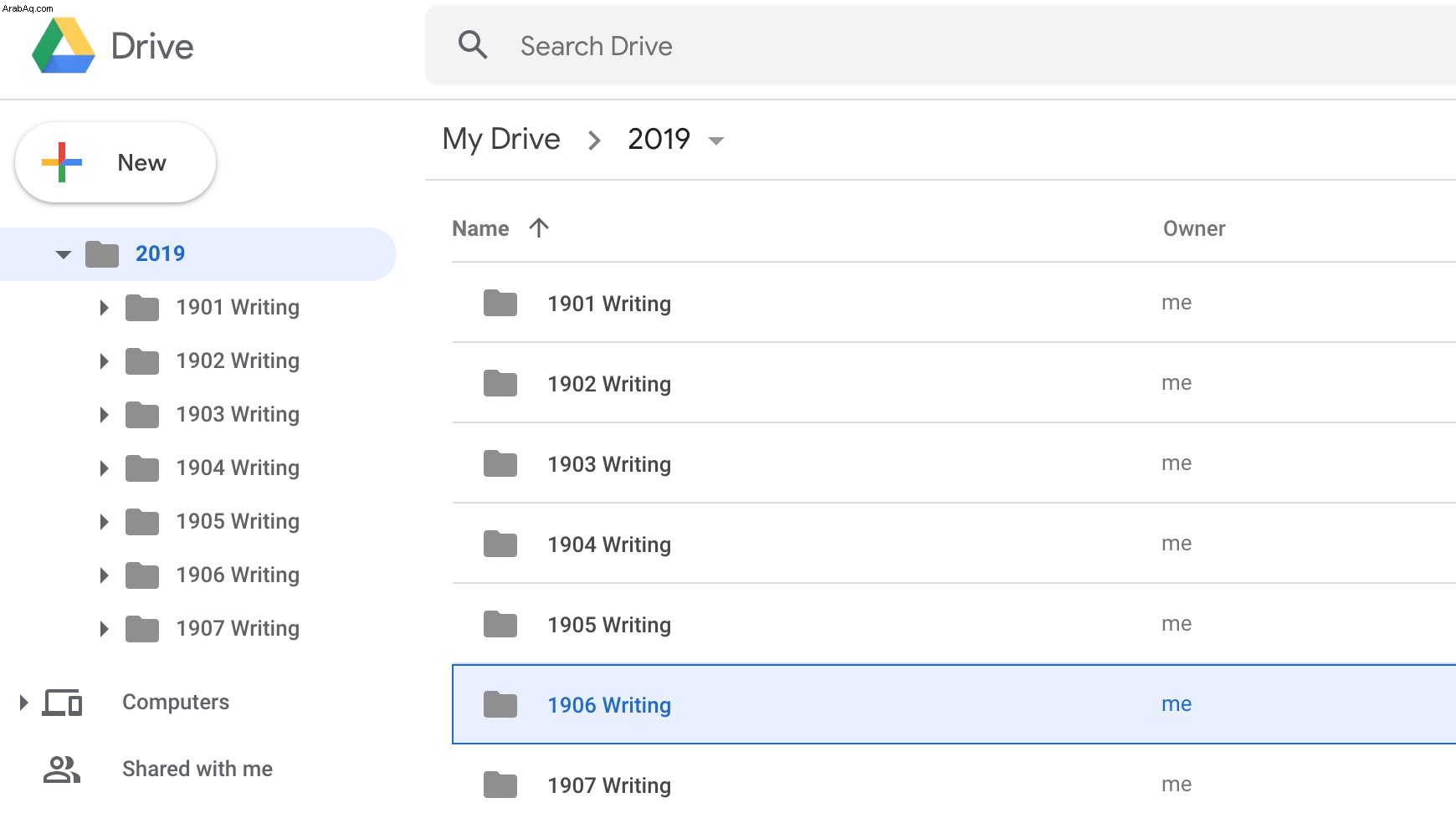Select 1905 Writing name in file list
1456x813 pixels.
[609, 625]
